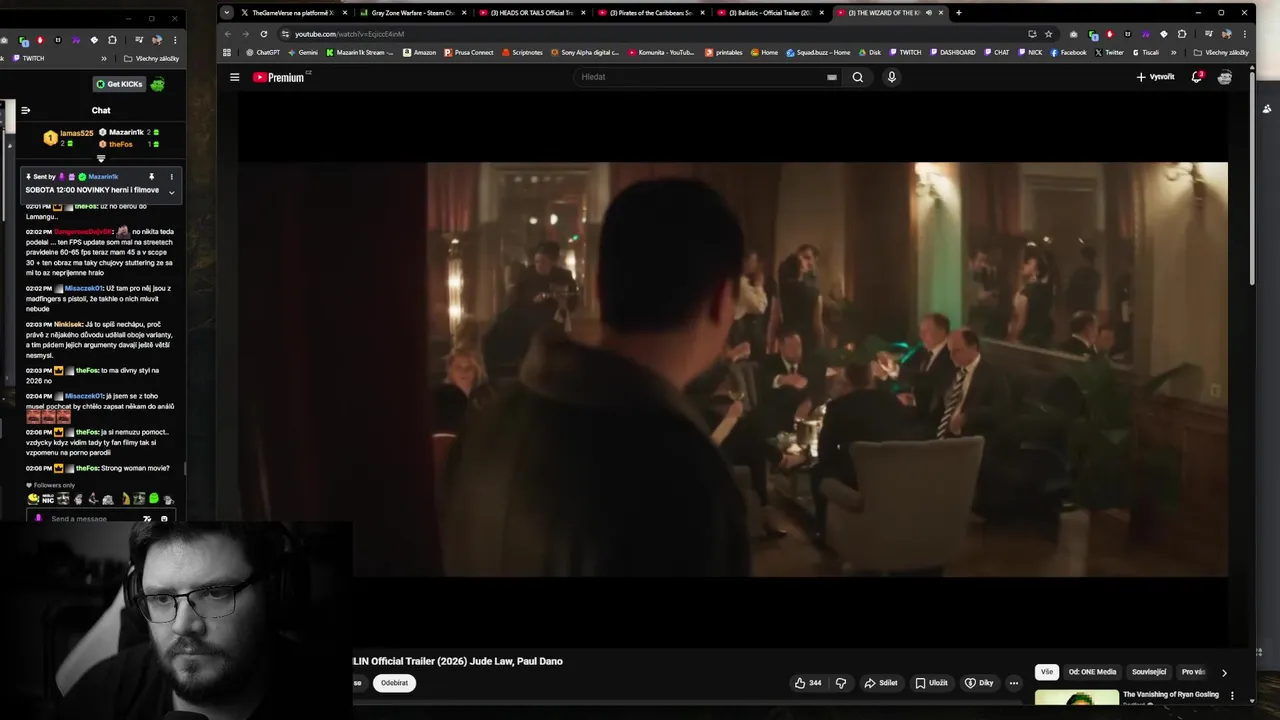Click The Vanishing of Ryan Gosling thumbnail
Image resolution: width=1280 pixels, height=720 pixels.
(x=1077, y=698)
